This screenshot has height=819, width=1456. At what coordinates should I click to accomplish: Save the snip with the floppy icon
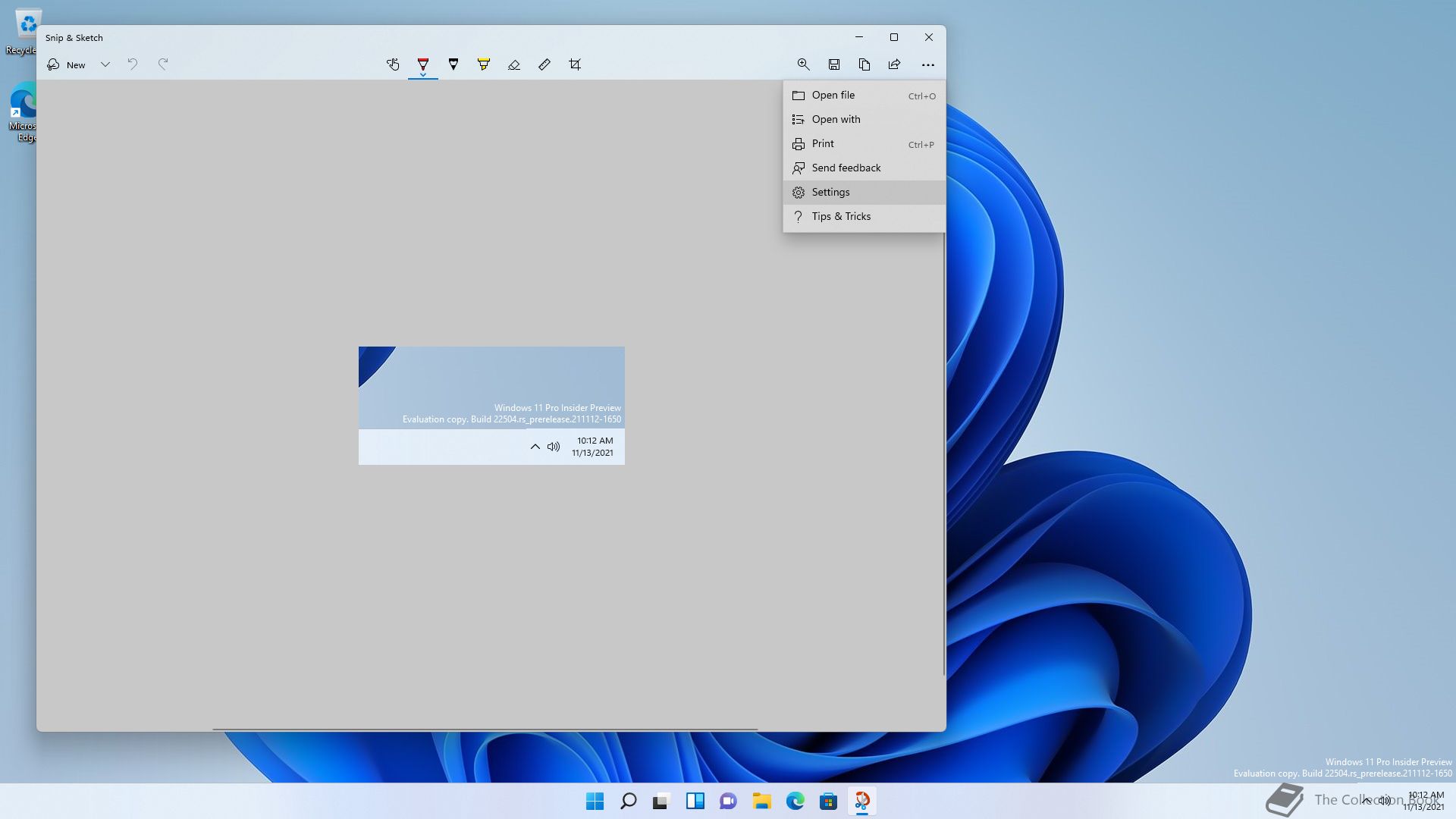[x=833, y=64]
